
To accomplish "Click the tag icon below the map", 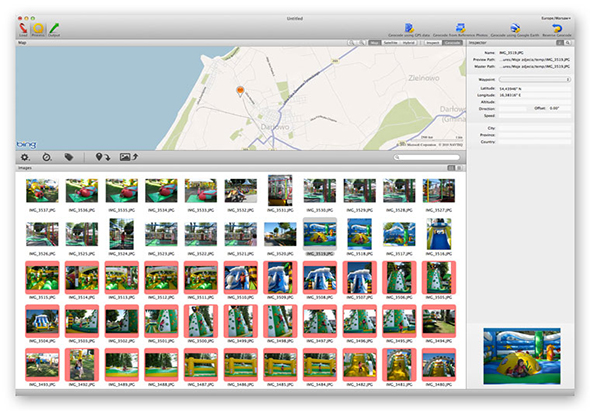I will click(x=68, y=157).
